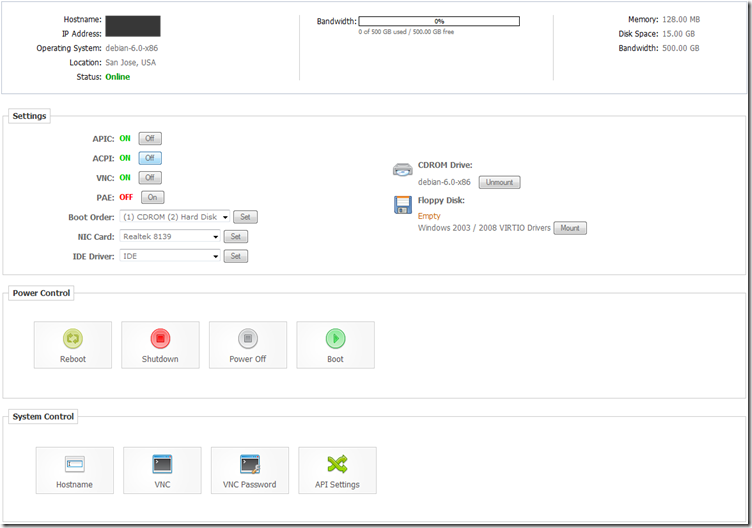Click the System Control section heading
This screenshot has width=752, height=528.
point(43,417)
